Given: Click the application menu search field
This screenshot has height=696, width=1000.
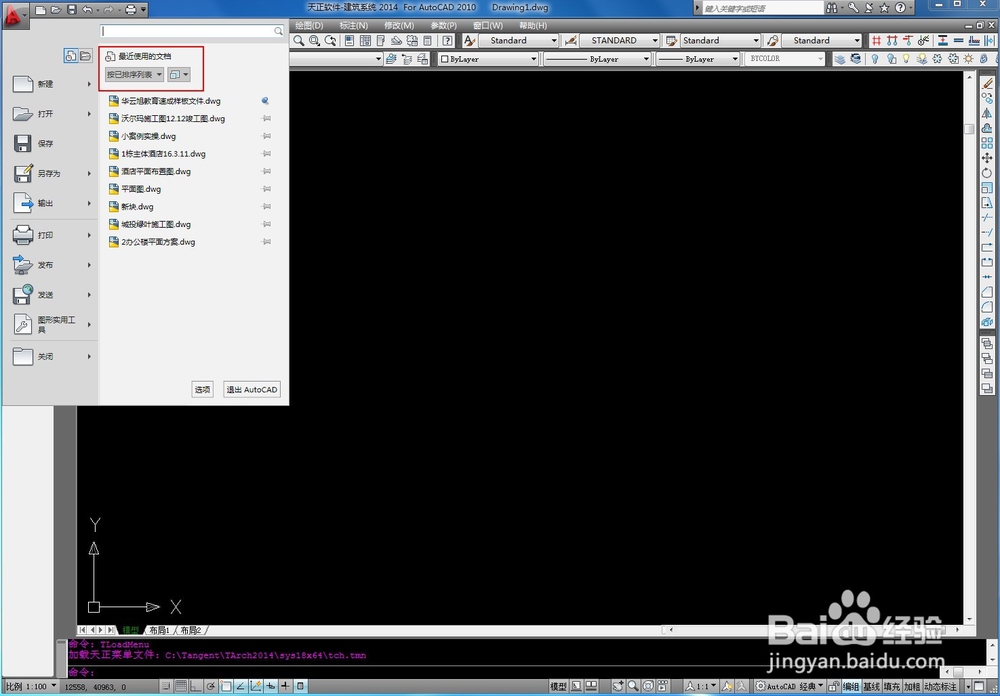Looking at the screenshot, I should (192, 31).
